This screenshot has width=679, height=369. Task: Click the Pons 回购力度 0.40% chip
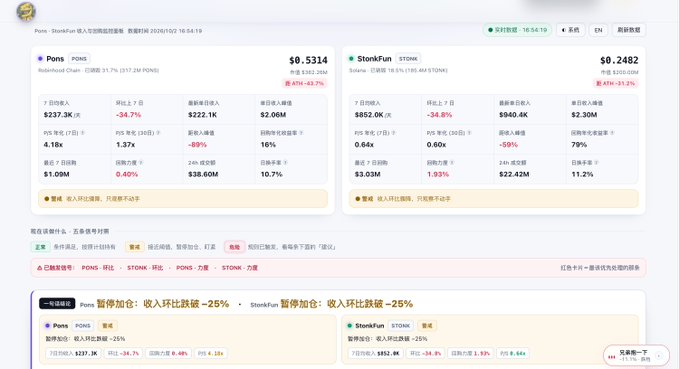coord(168,353)
